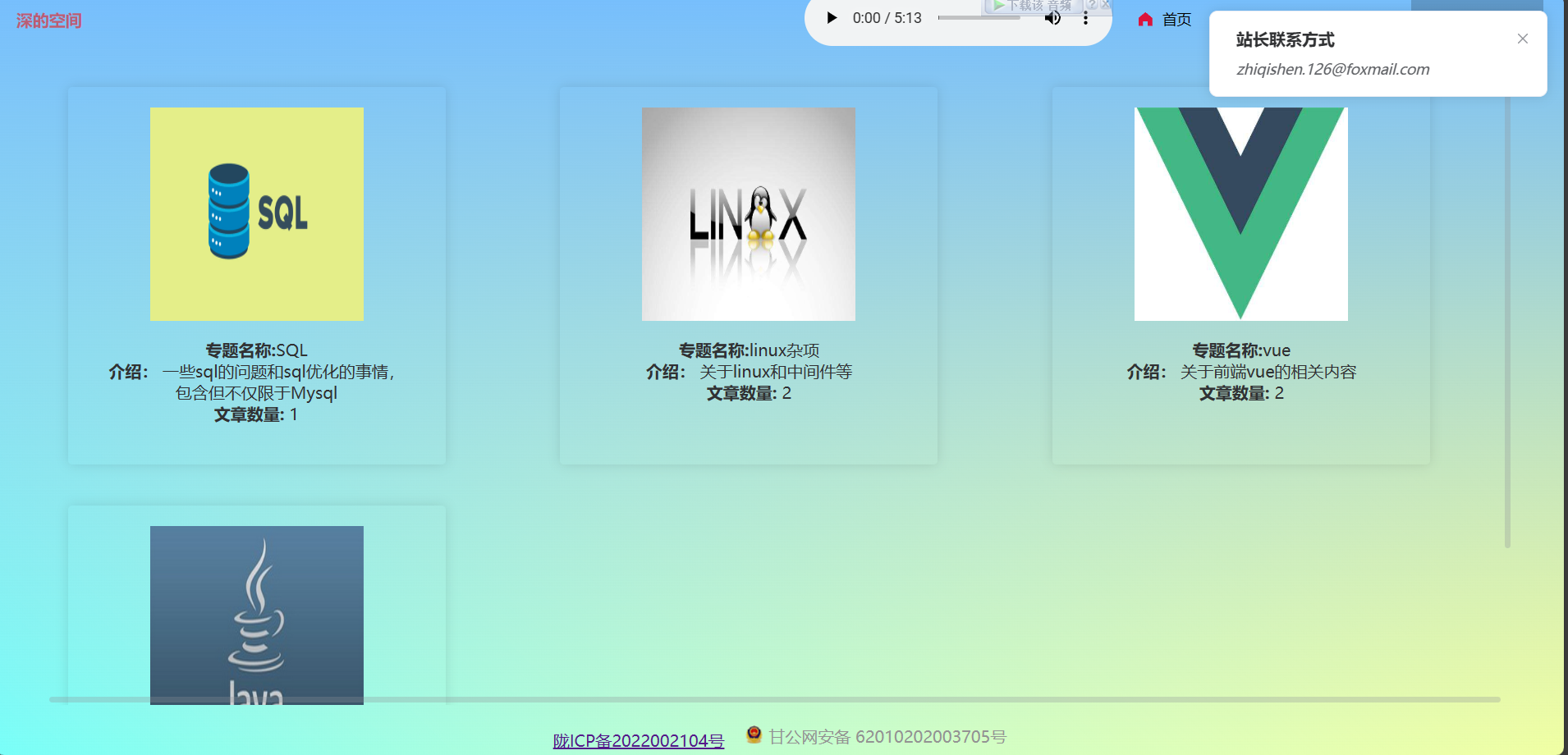Click the 深的空间 site logo

[x=48, y=21]
